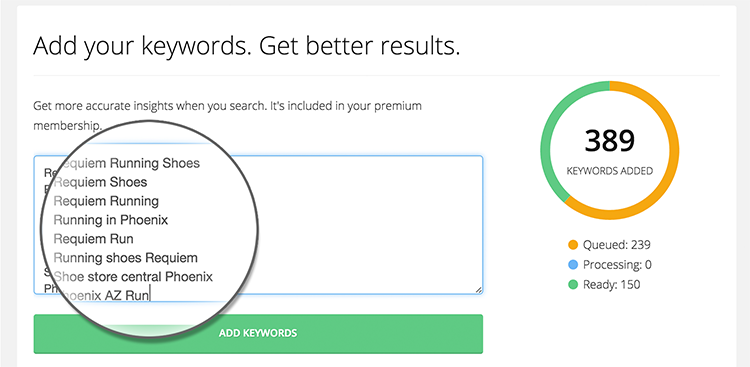This screenshot has width=750, height=367.
Task: Click the Shoe store central Phoenix line
Action: 133,277
